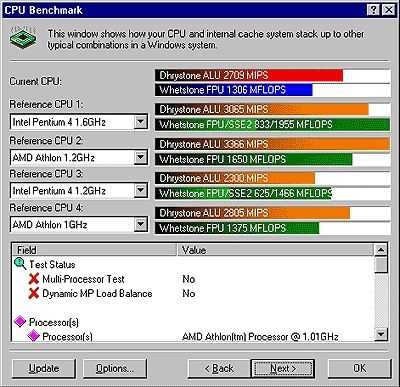Click the CPU Benchmark title bar text
The height and width of the screenshot is (387, 400).
pos(43,10)
